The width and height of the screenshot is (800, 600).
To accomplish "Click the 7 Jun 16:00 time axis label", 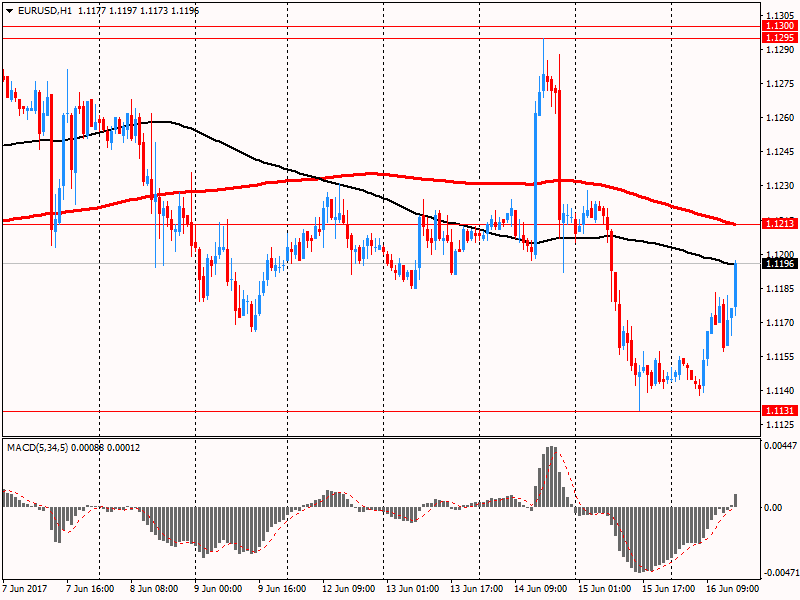I will (90, 589).
